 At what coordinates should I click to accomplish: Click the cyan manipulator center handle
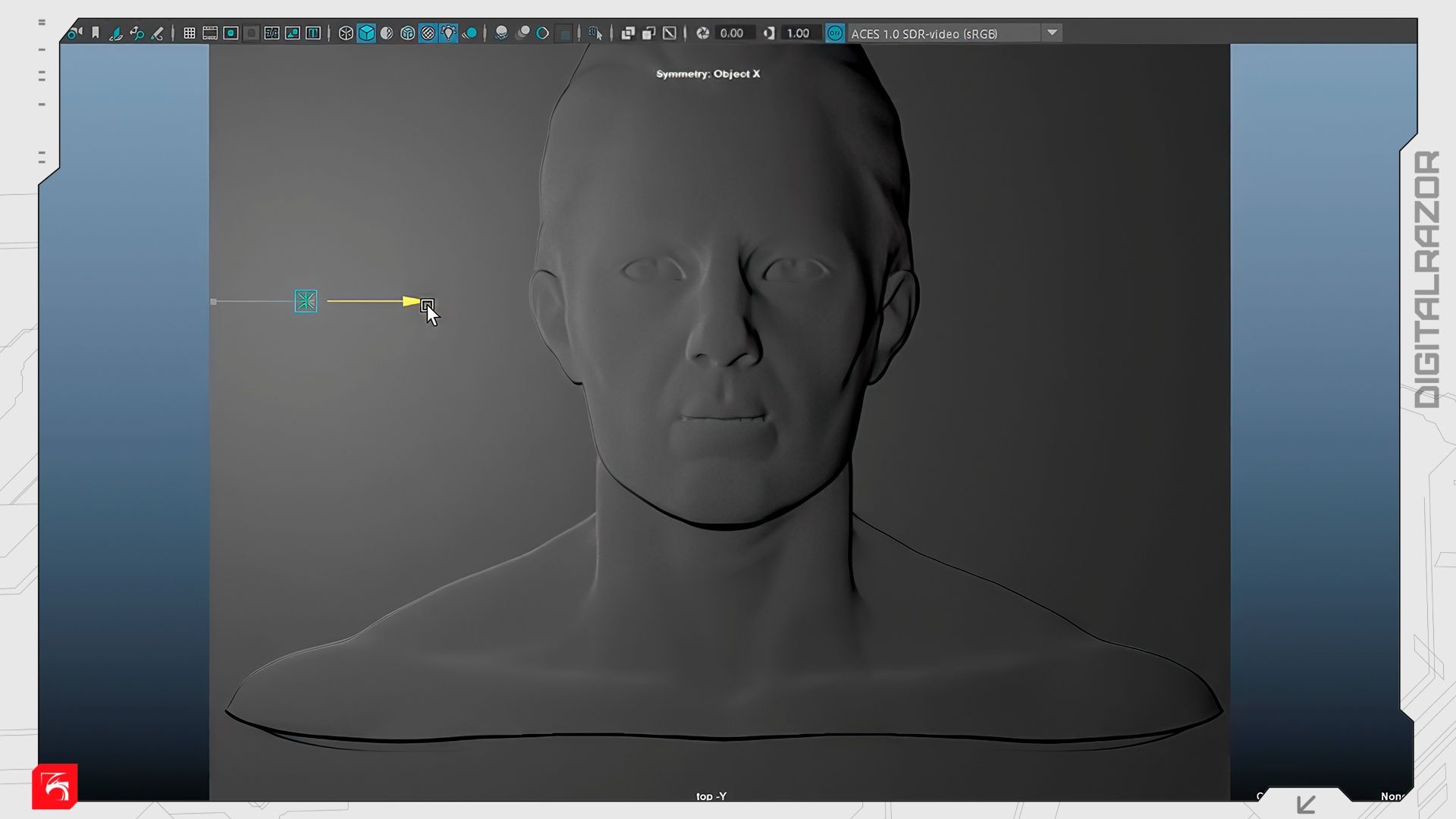306,301
